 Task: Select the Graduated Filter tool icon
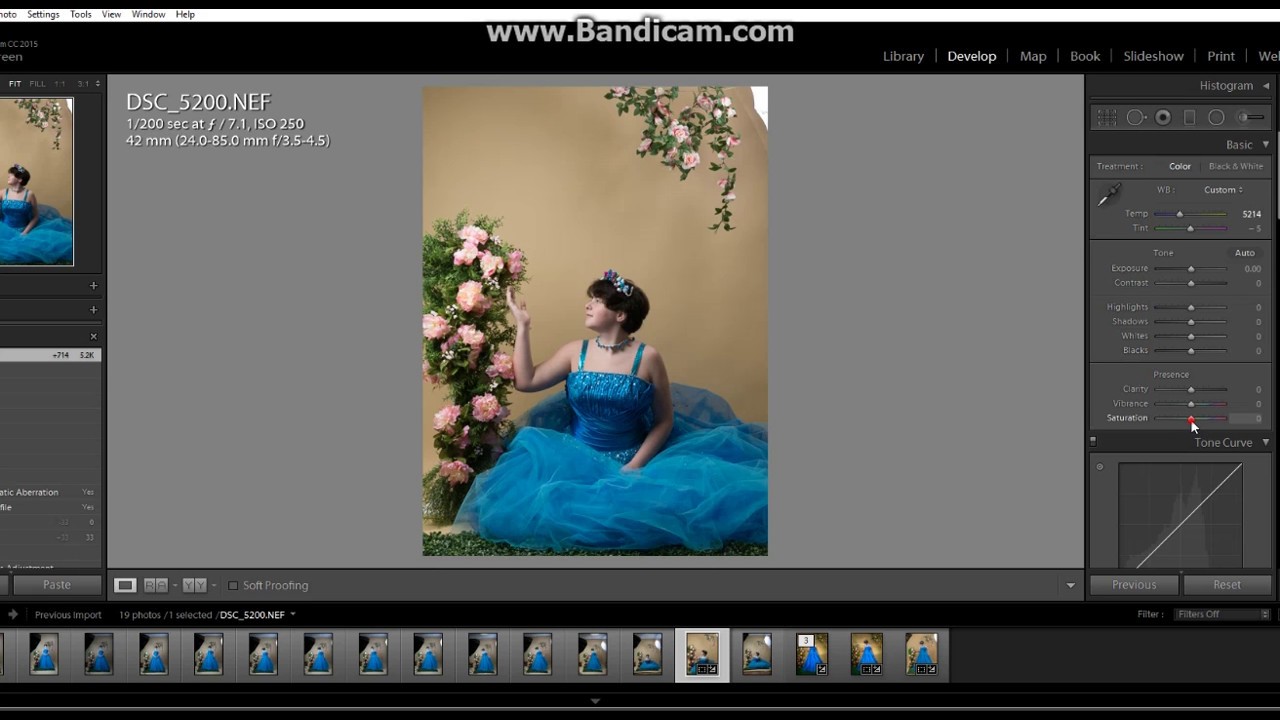1189,118
